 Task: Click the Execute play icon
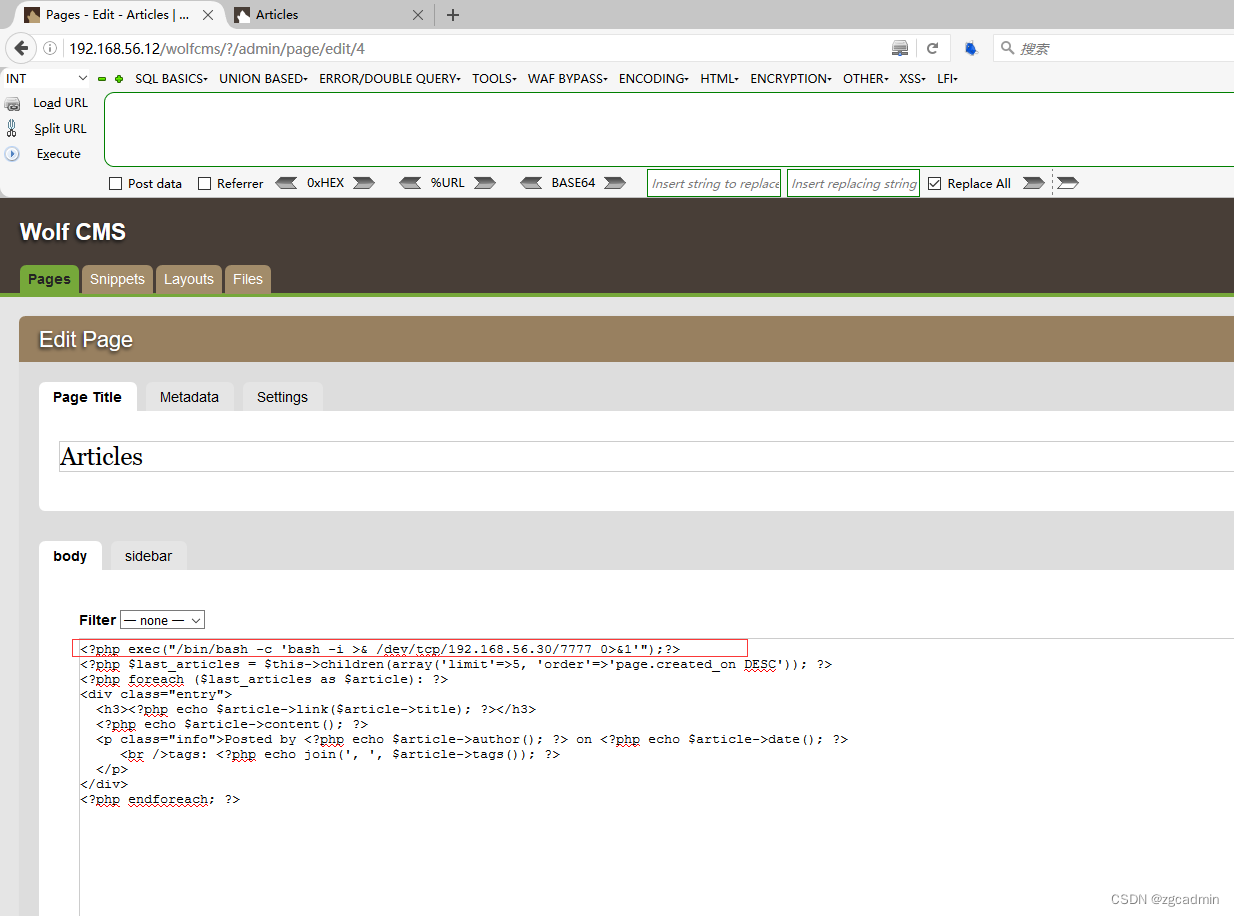12,154
